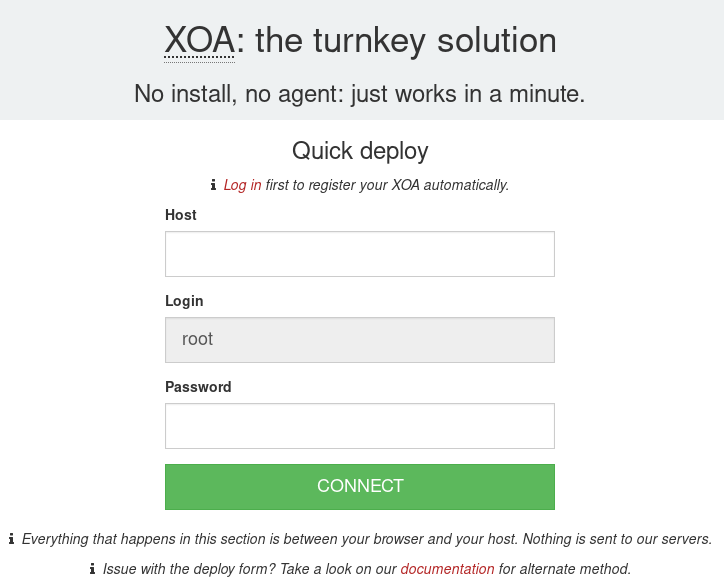Screen dimensions: 724x581
Task: Click the info icon before "Everything that happens"
Action: pyautogui.click(x=11, y=539)
